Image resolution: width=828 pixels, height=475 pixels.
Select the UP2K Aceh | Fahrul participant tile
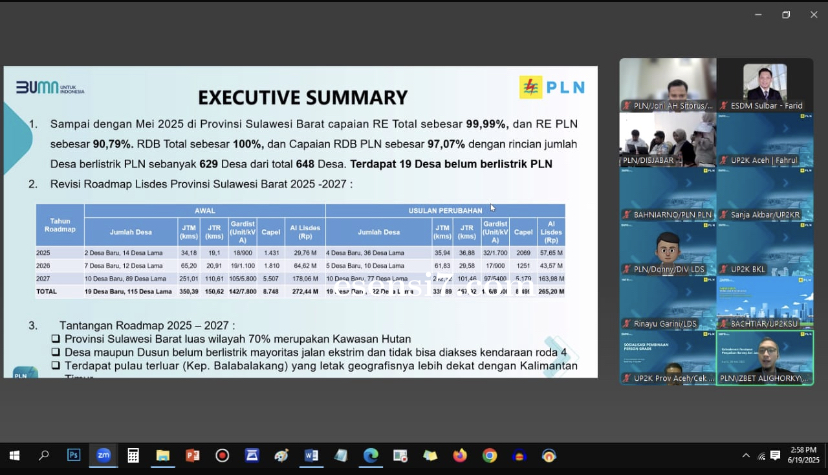pyautogui.click(x=765, y=139)
